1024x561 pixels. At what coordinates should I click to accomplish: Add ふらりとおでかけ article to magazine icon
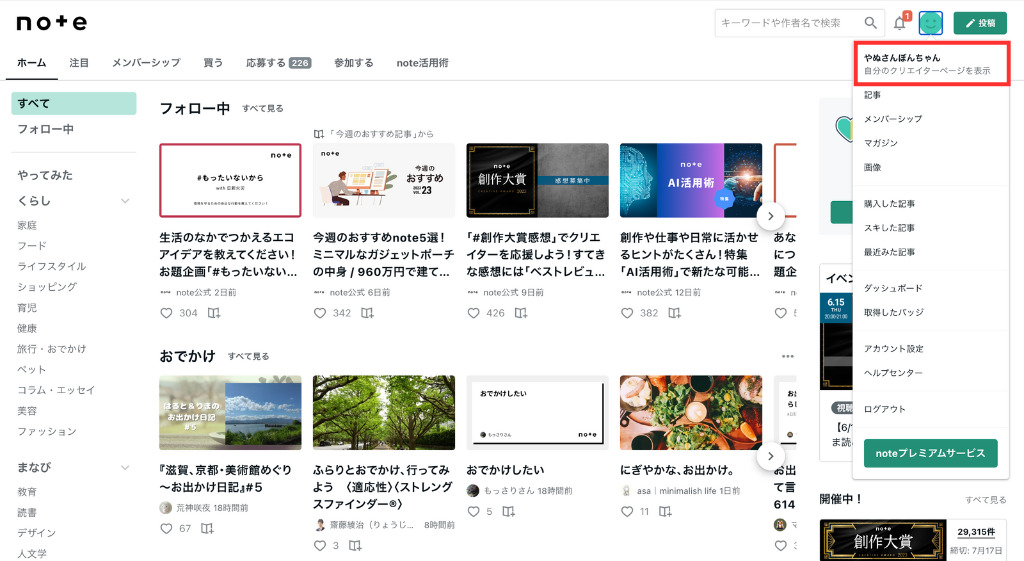(355, 545)
